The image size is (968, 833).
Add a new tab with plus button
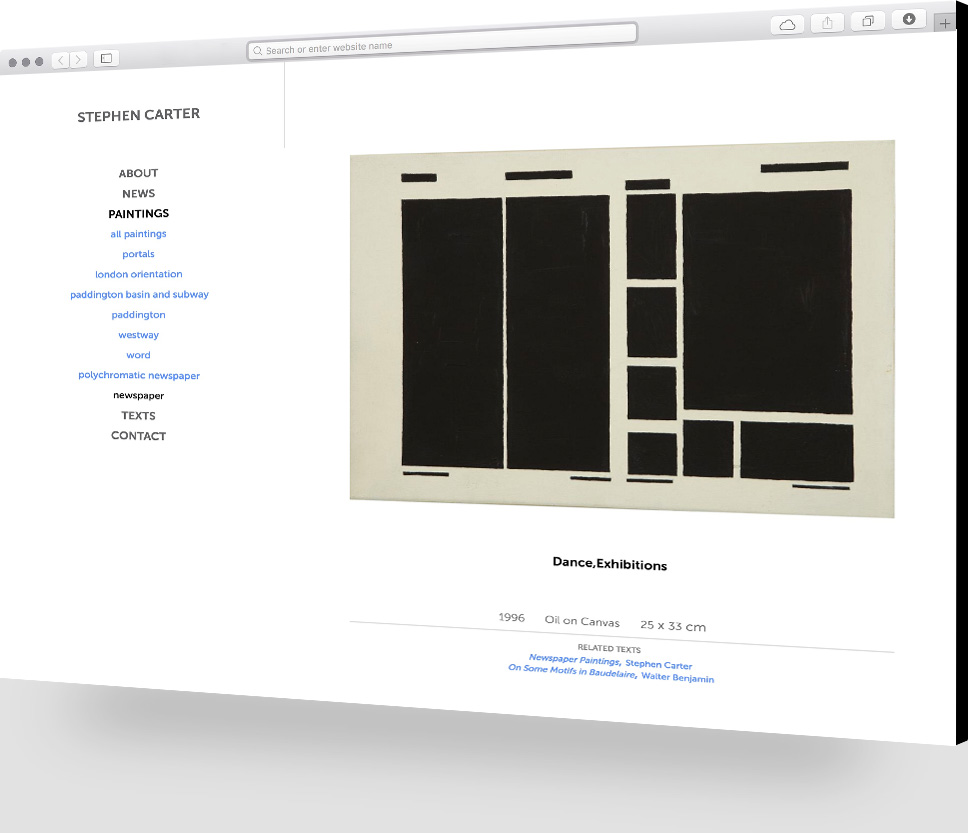point(945,23)
